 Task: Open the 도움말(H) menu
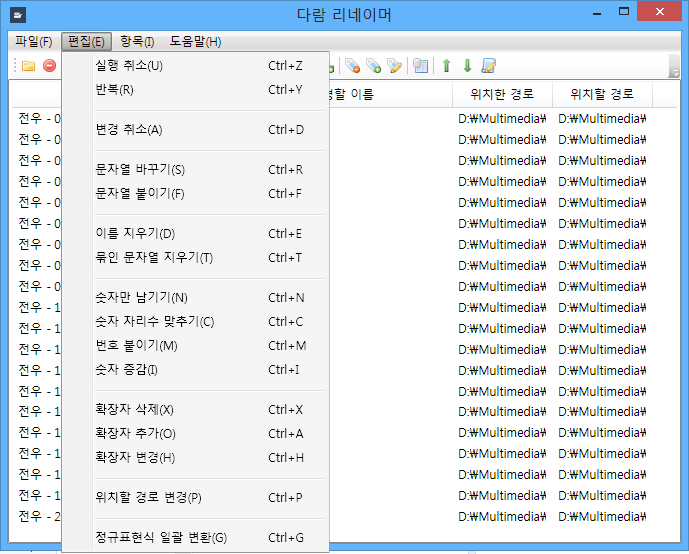(x=195, y=41)
